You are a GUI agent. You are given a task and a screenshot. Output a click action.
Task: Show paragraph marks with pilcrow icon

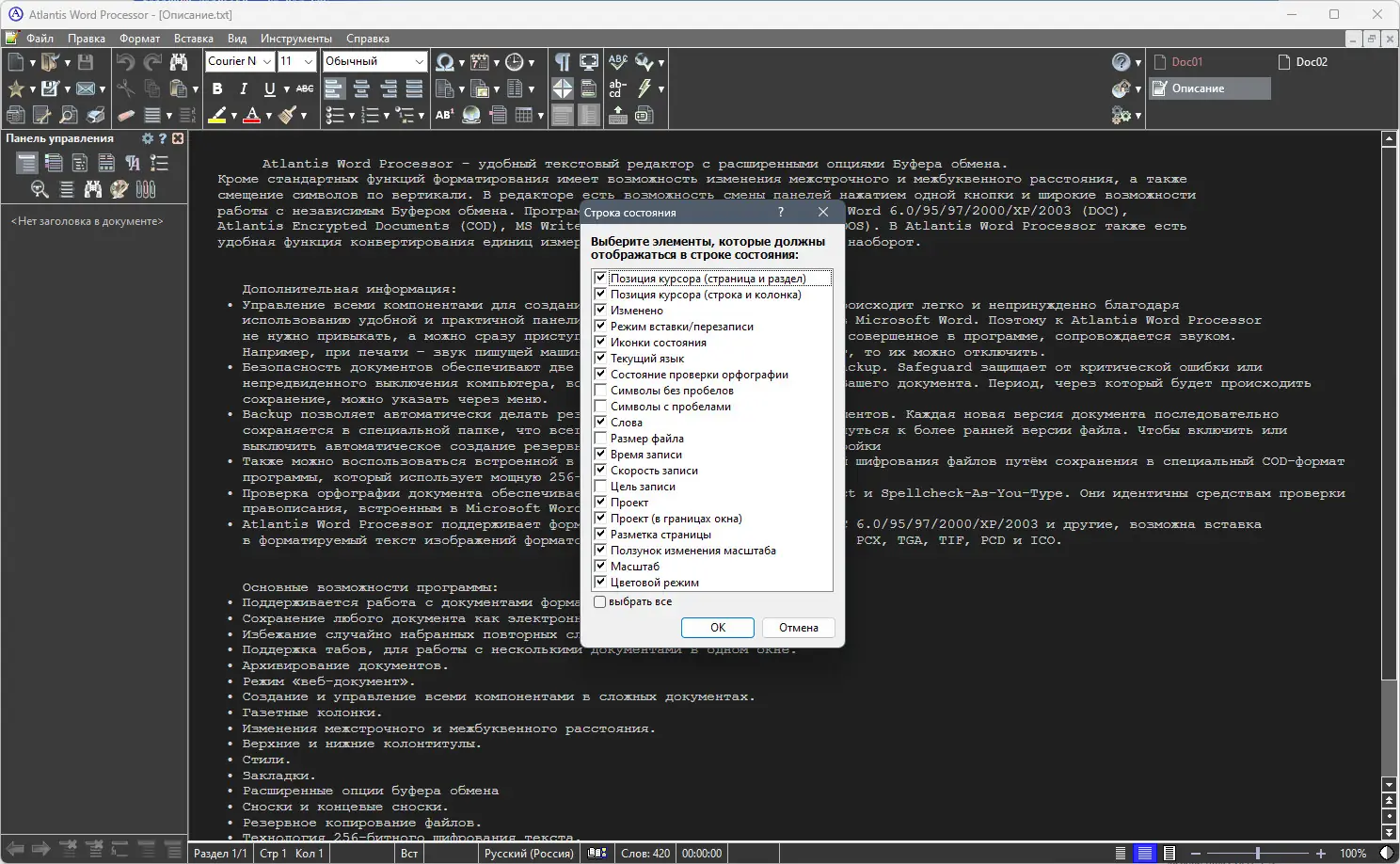pyautogui.click(x=562, y=62)
